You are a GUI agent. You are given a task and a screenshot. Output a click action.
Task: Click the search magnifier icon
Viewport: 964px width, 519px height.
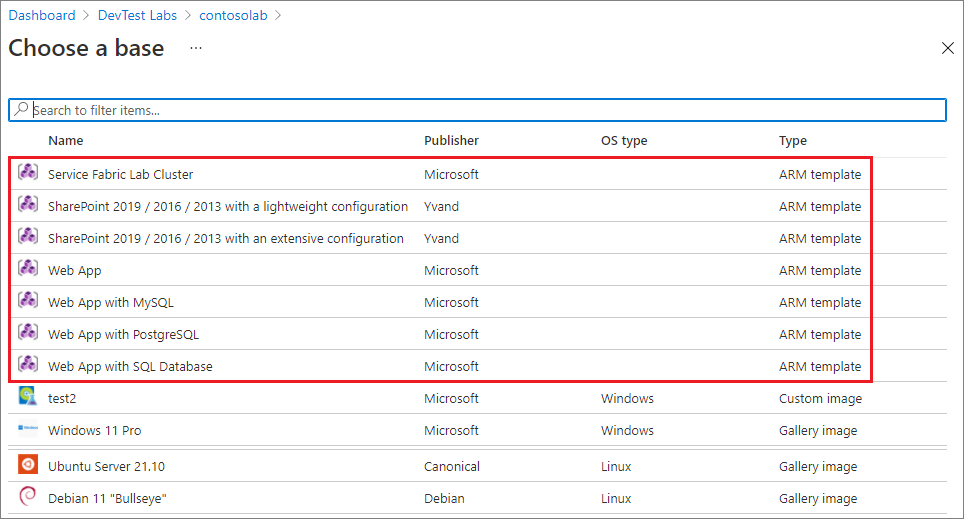[x=21, y=109]
